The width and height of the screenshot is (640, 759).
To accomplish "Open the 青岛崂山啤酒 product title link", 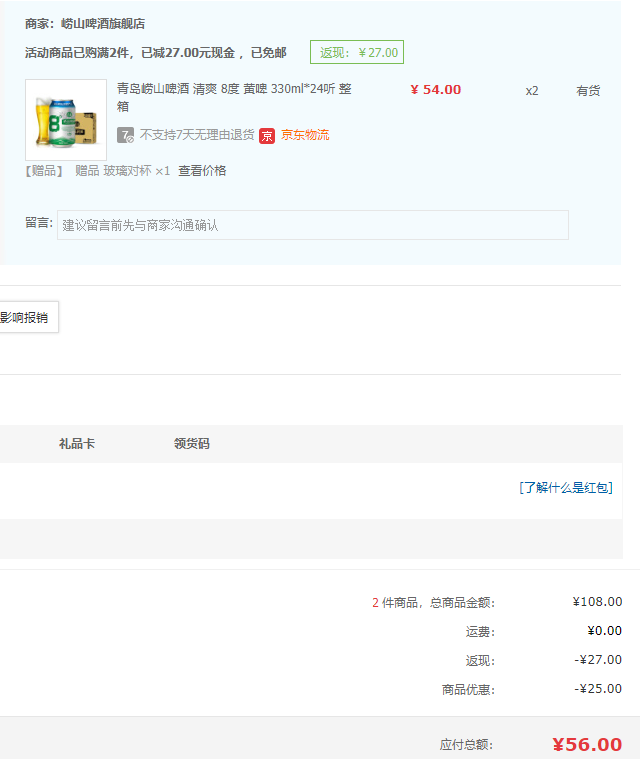I will [234, 97].
